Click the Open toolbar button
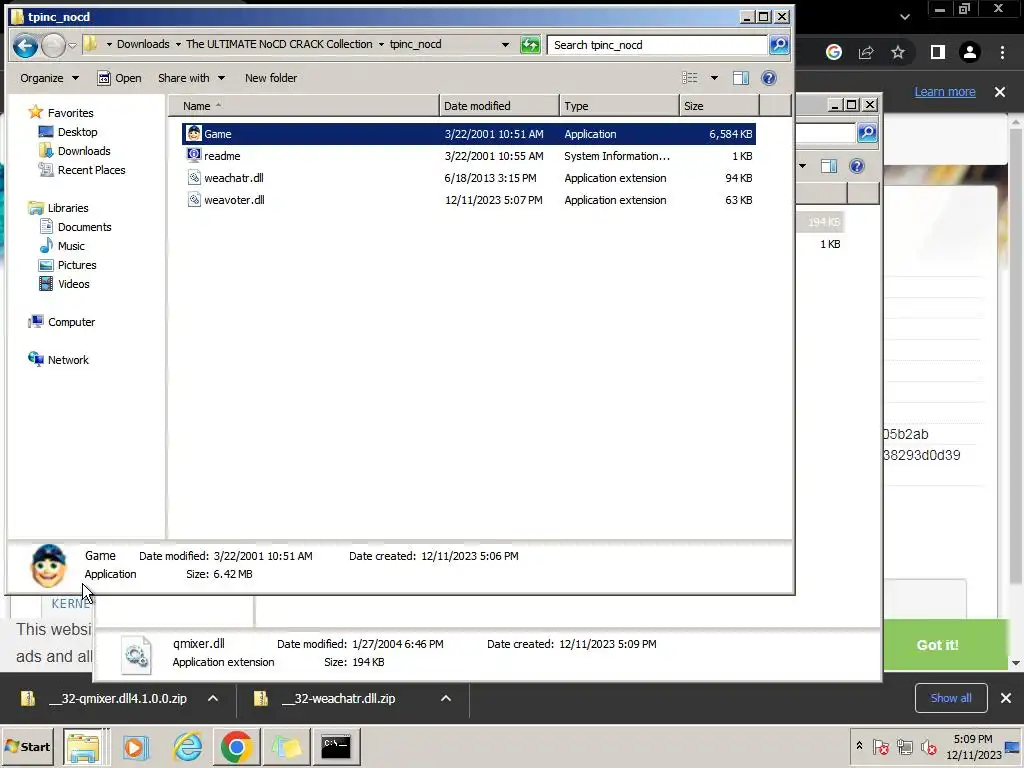This screenshot has width=1024, height=768. click(x=120, y=78)
